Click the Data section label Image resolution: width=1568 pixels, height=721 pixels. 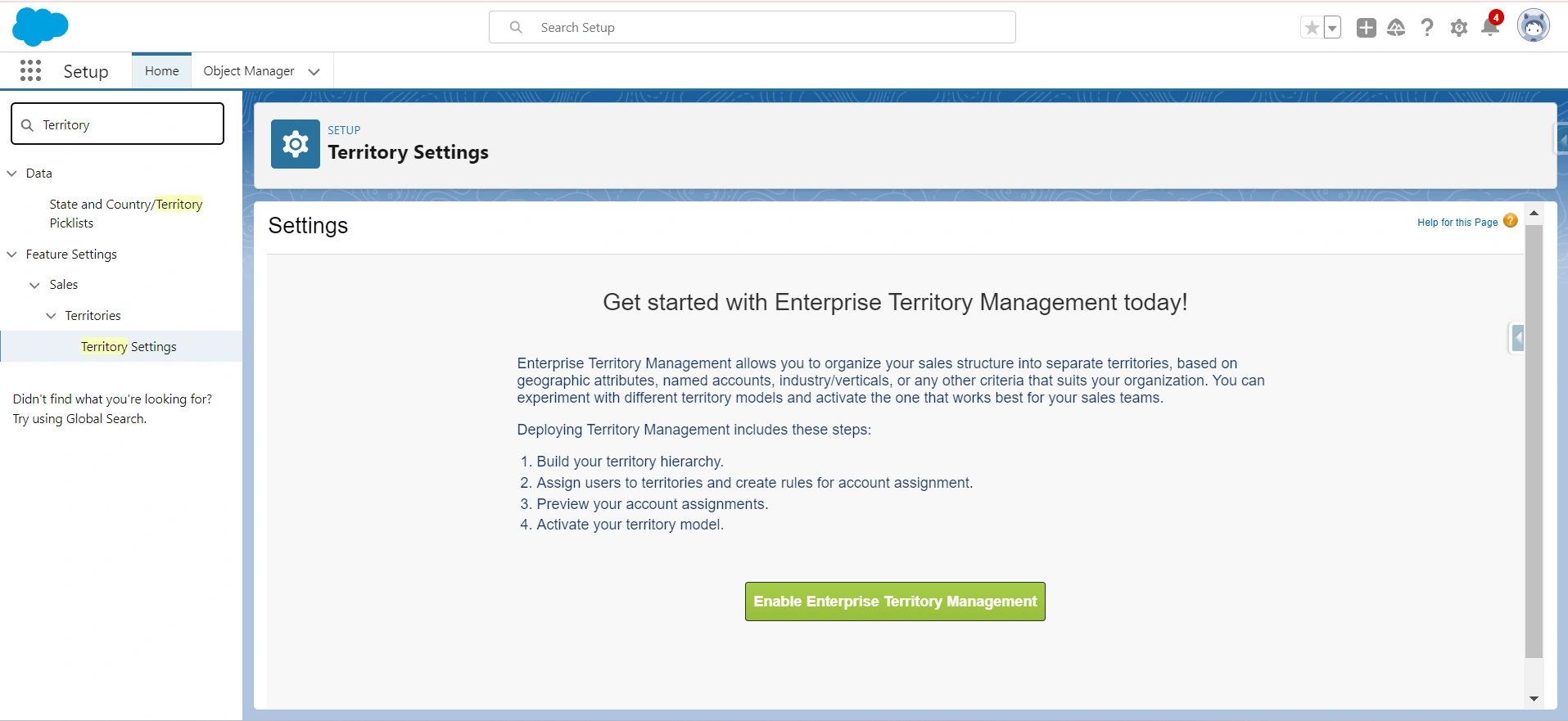(x=38, y=173)
